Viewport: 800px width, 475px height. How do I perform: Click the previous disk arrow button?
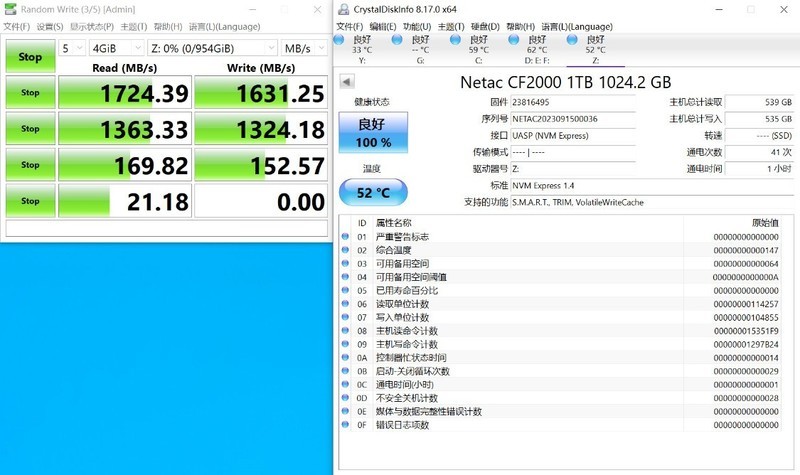click(x=346, y=82)
